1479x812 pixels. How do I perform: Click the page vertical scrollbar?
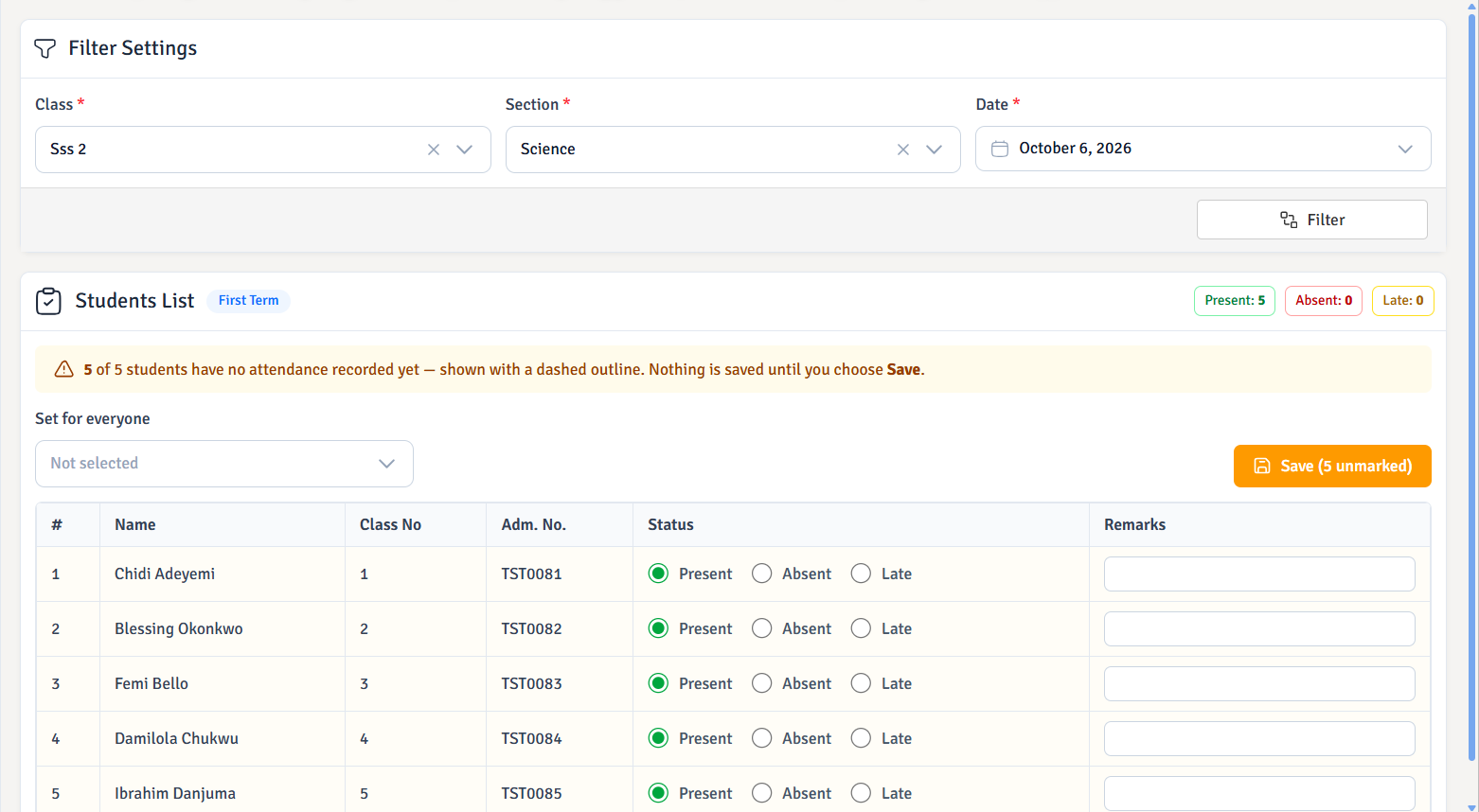(1471, 386)
